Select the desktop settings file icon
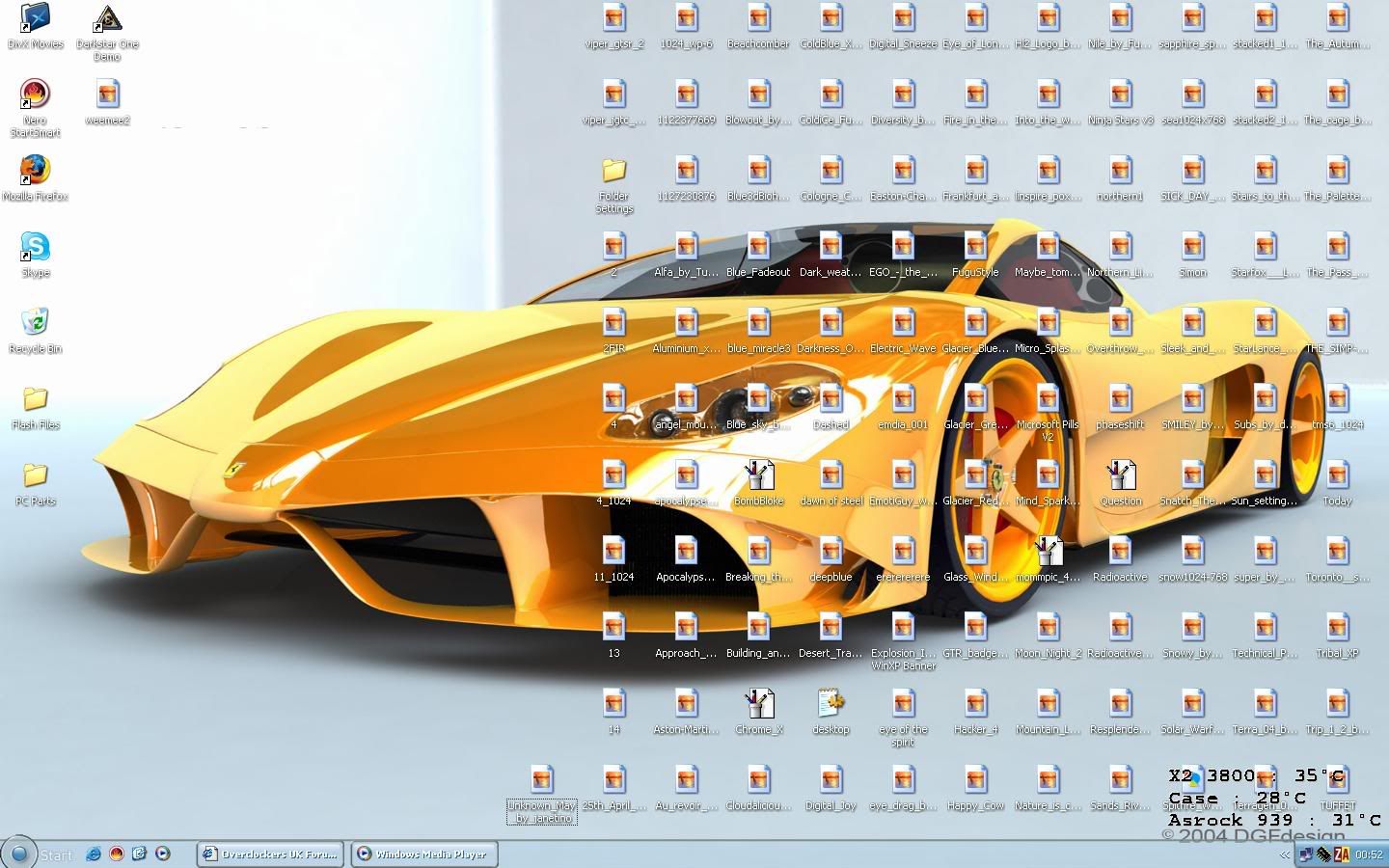 831,704
